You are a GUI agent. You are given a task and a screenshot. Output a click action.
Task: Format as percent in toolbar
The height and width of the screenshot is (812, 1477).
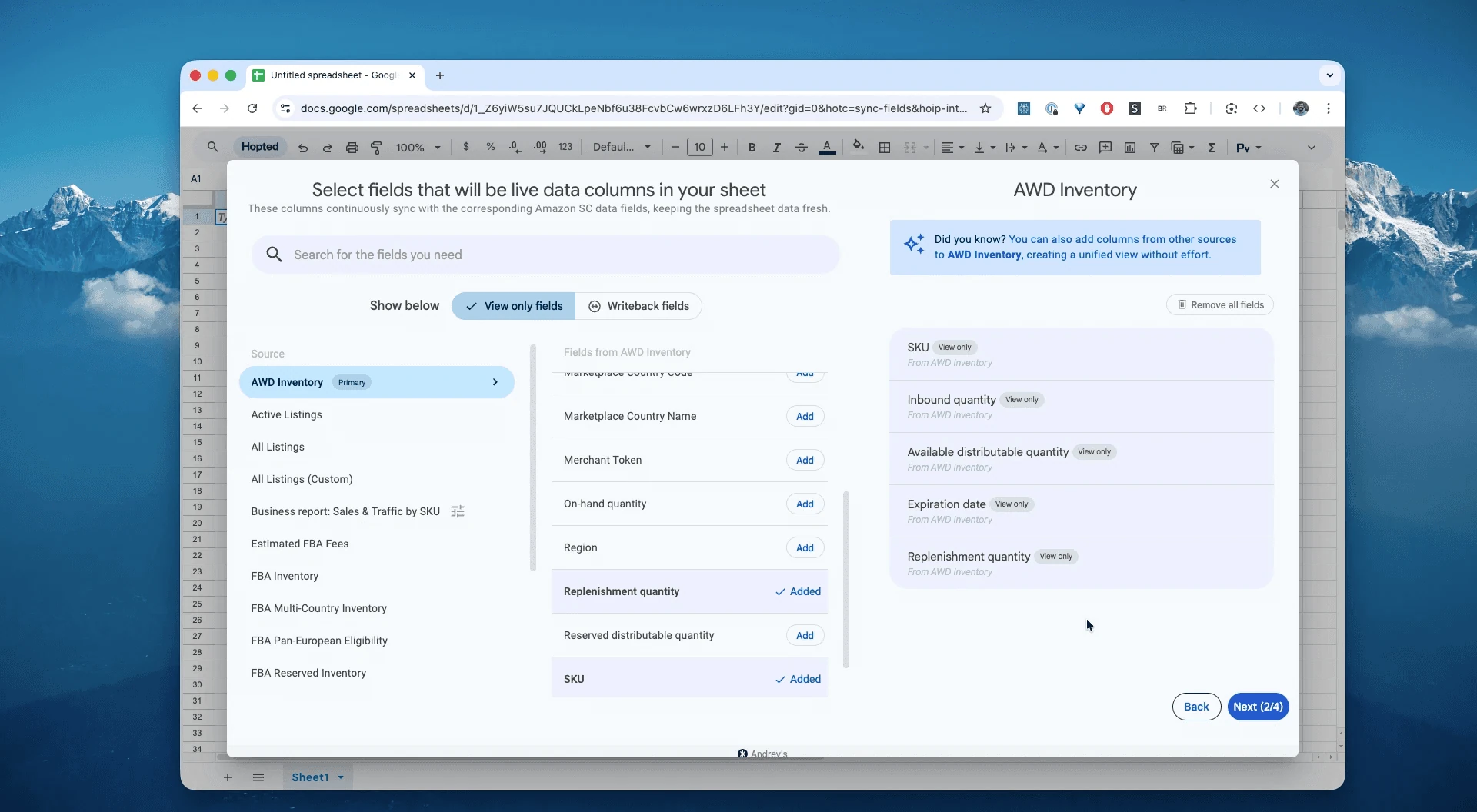pos(491,147)
